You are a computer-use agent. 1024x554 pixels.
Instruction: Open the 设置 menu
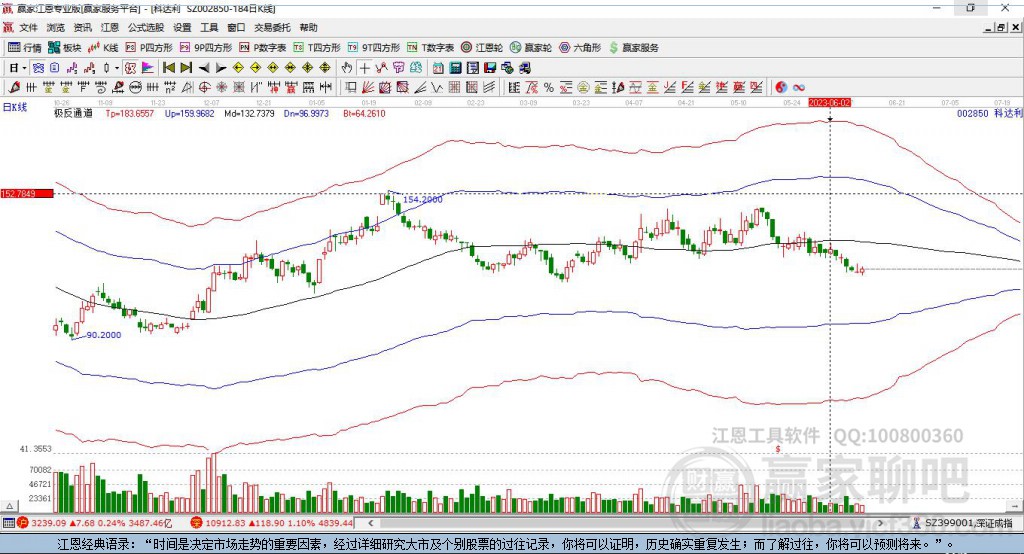point(182,27)
